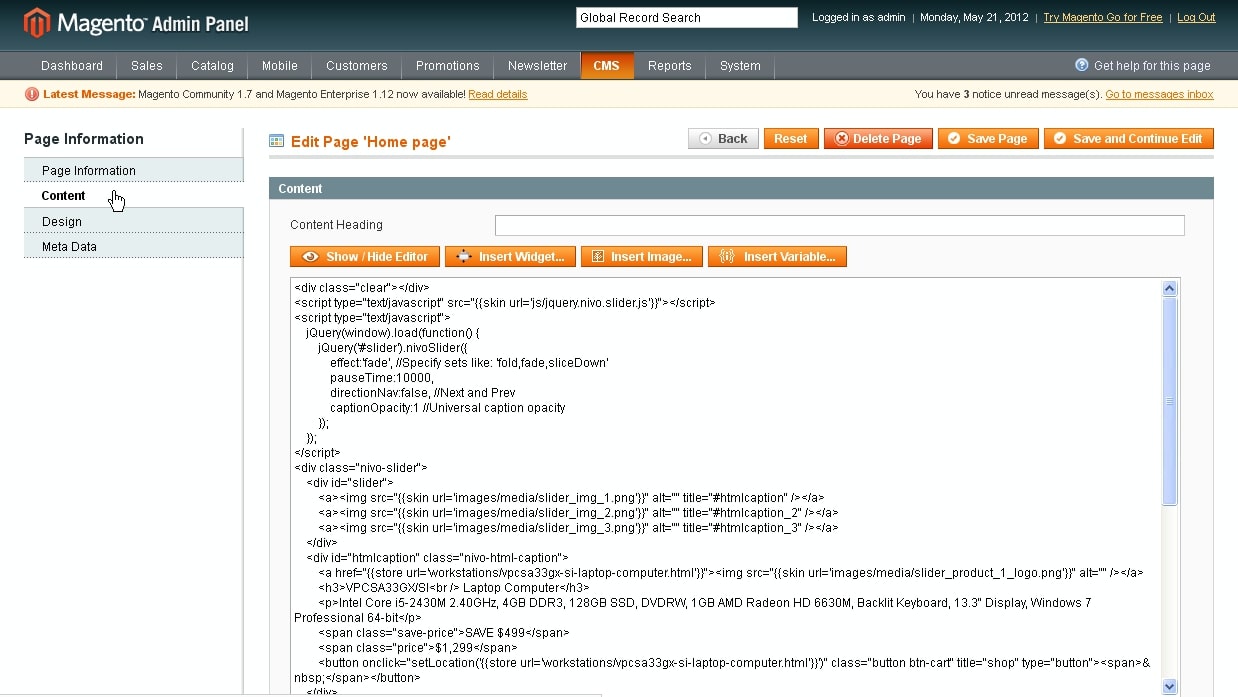The height and width of the screenshot is (697, 1238).
Task: Click the Log Out link
Action: click(x=1196, y=17)
